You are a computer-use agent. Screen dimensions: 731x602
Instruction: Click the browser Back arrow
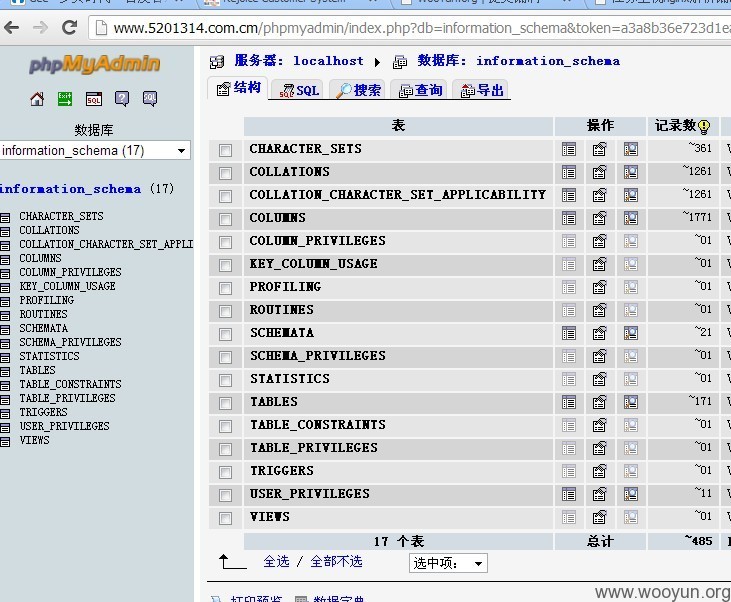(12, 28)
